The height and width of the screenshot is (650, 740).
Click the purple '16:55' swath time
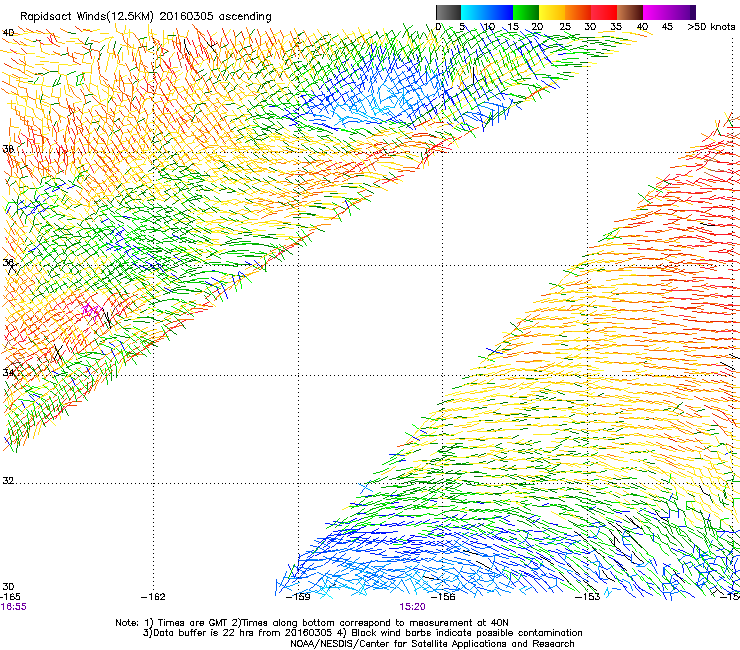[x=13, y=607]
